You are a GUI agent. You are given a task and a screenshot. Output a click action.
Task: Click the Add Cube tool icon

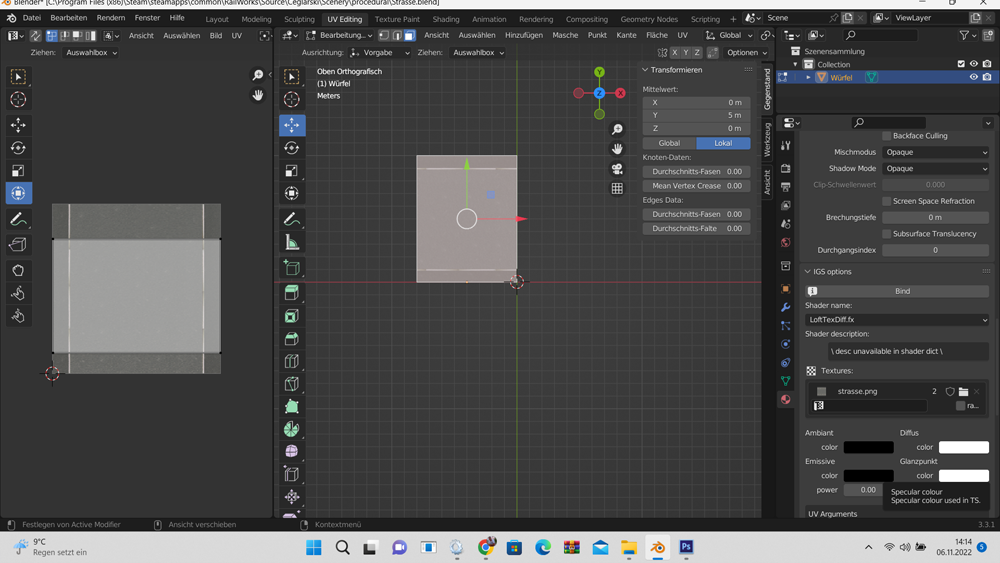pyautogui.click(x=291, y=267)
